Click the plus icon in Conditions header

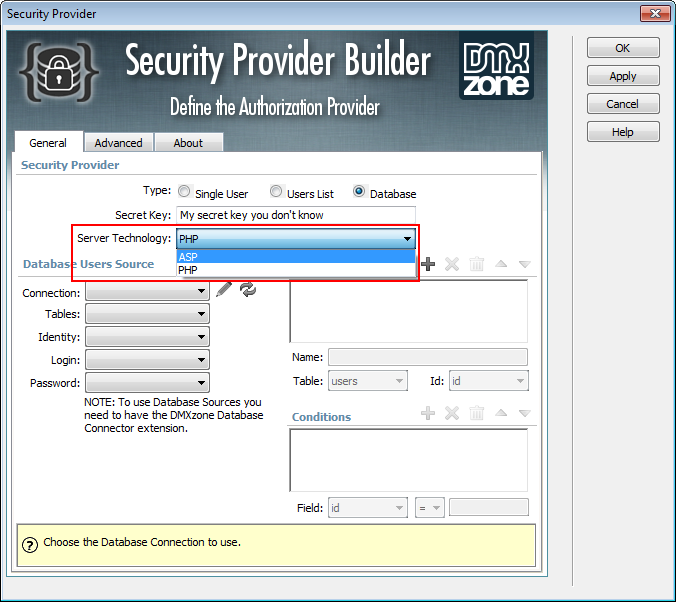click(428, 413)
